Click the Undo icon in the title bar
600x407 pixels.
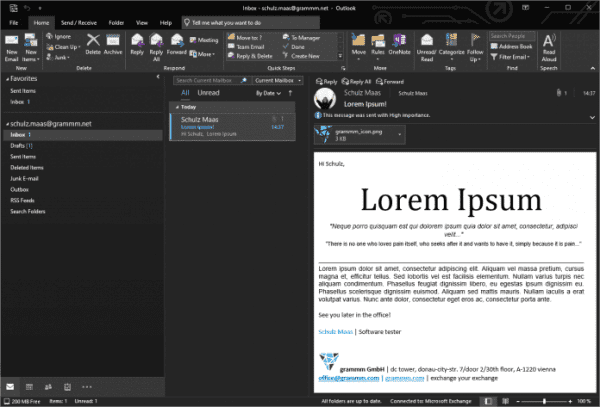pos(27,8)
